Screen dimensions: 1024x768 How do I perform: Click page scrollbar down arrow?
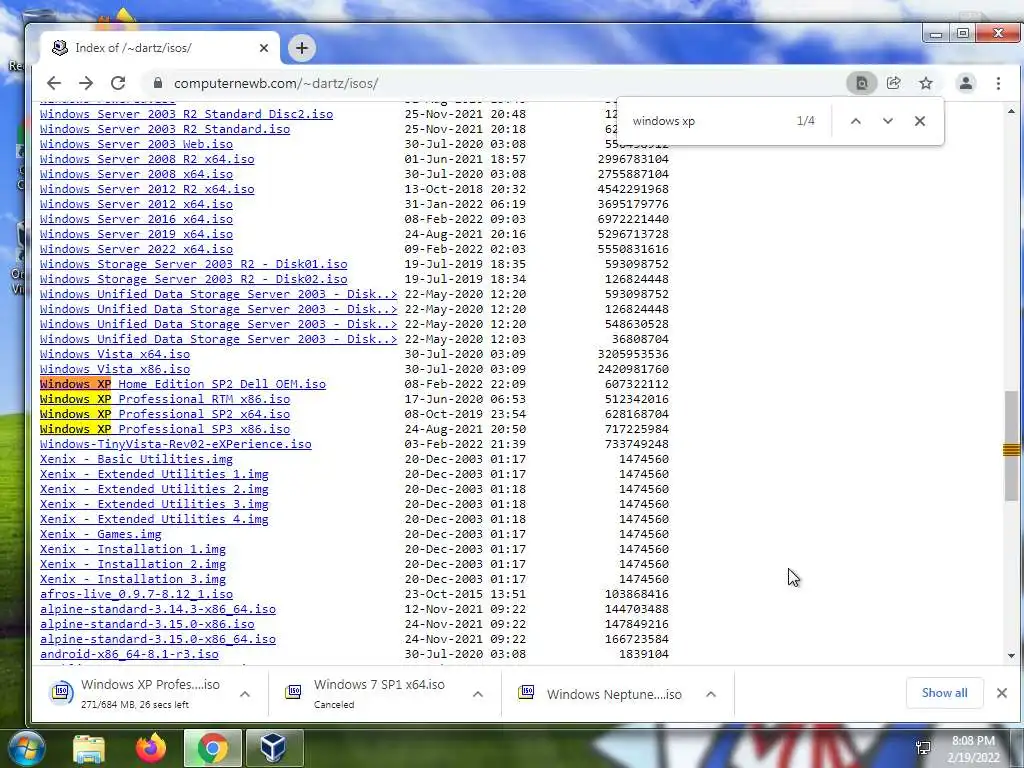pos(1012,655)
